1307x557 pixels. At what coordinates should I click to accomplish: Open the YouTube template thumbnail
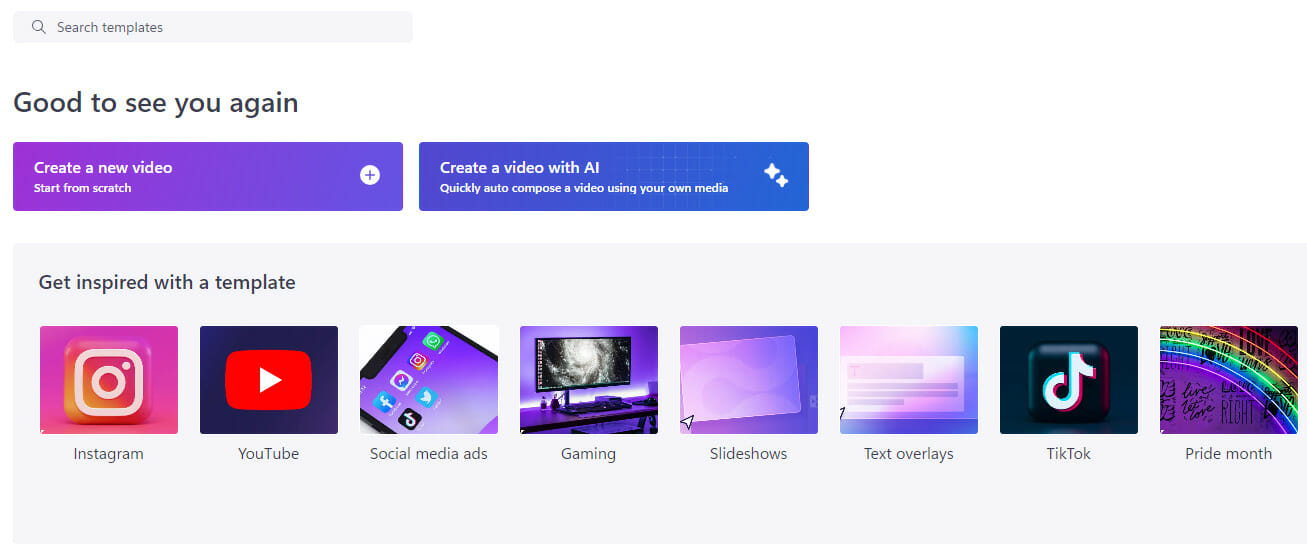pos(269,380)
